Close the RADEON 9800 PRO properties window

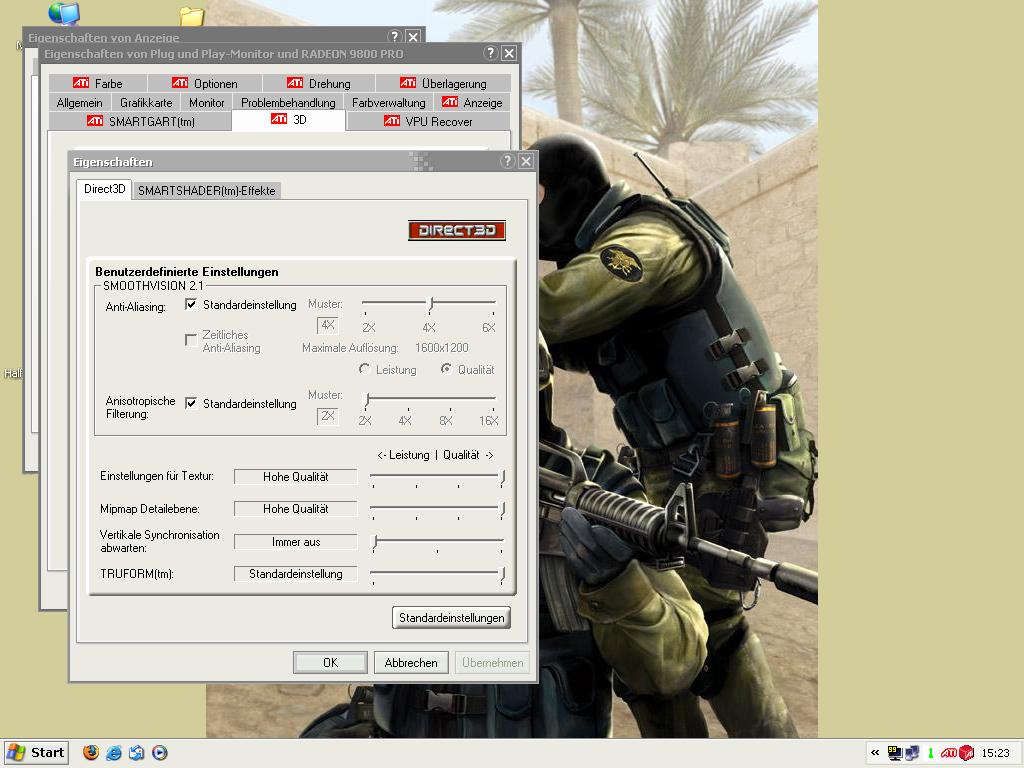click(x=509, y=53)
